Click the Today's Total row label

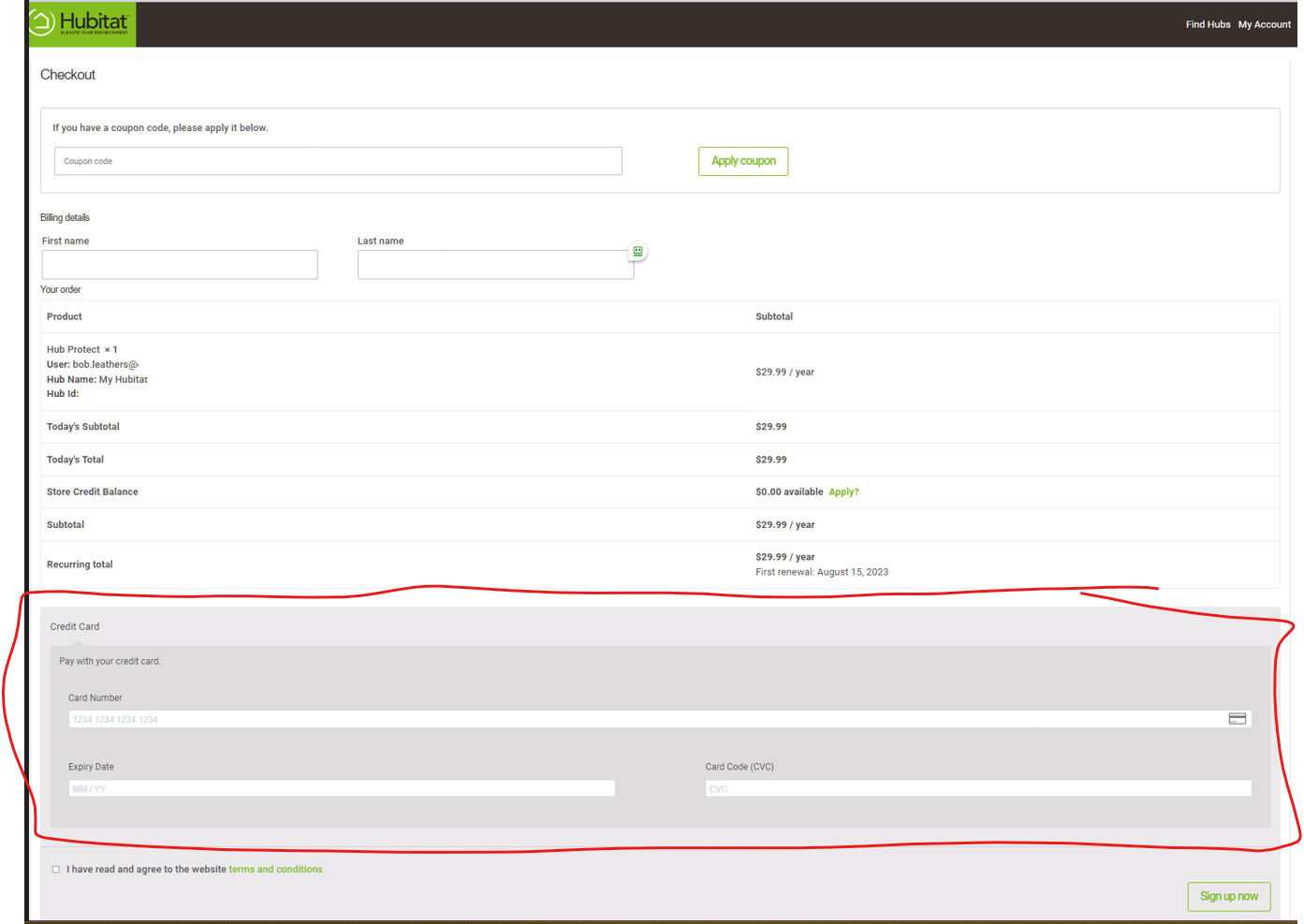point(75,460)
